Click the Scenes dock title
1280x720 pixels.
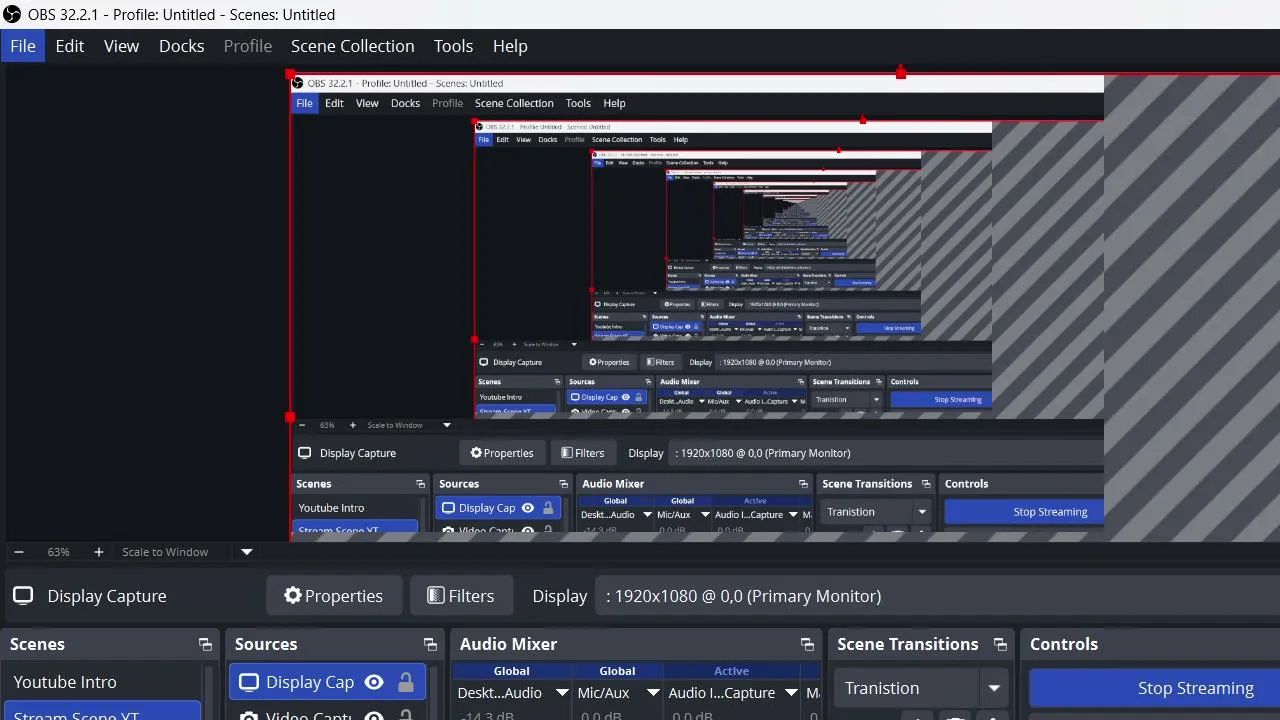(x=37, y=644)
